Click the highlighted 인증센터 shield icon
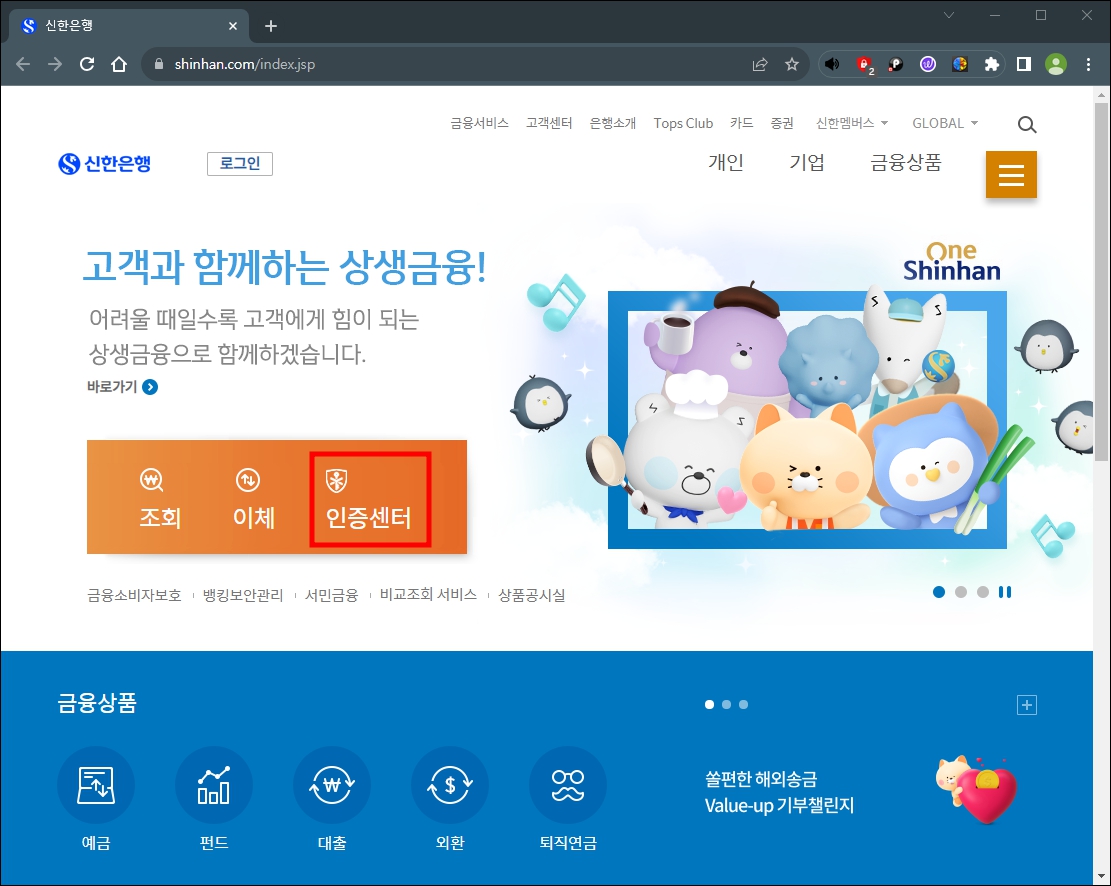 (335, 477)
